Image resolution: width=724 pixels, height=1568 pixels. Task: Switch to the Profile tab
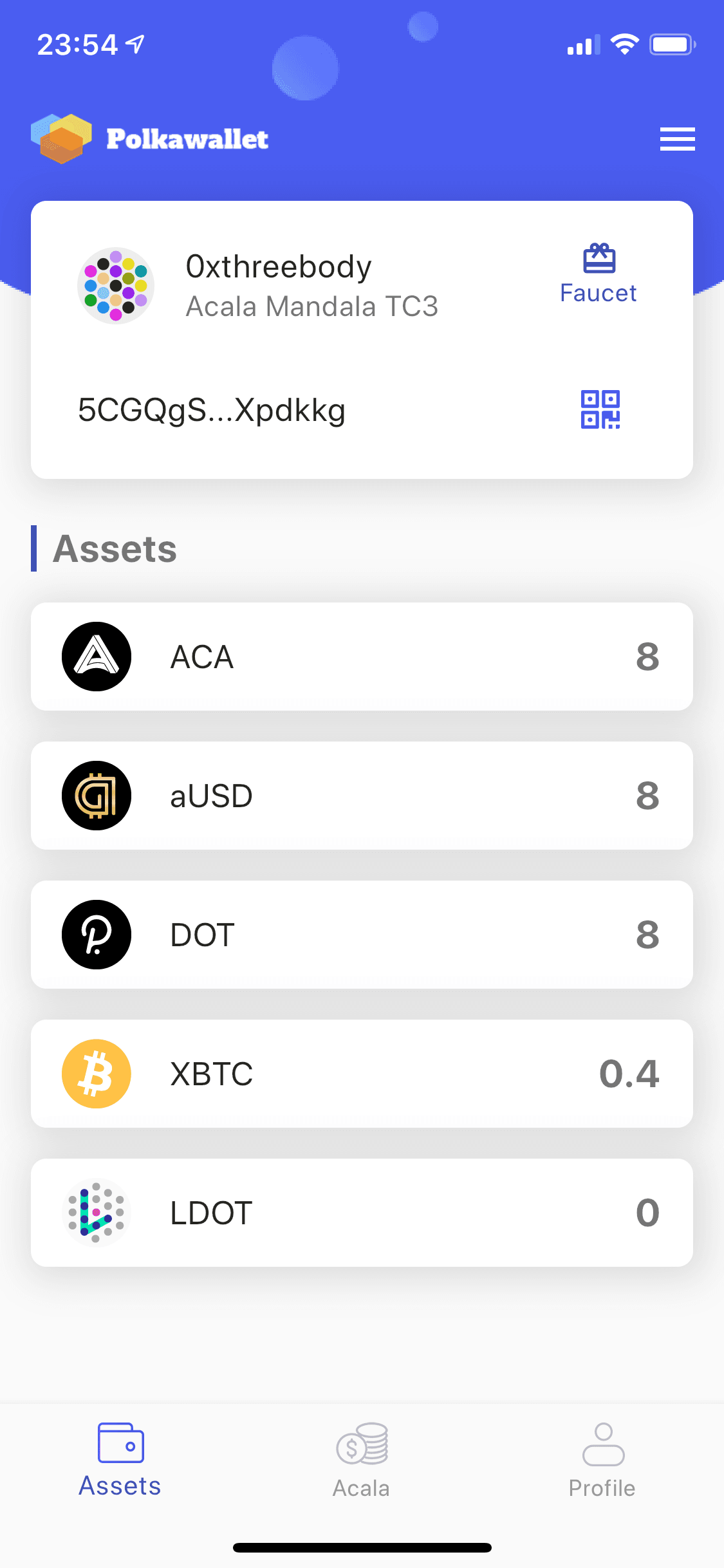[602, 1461]
